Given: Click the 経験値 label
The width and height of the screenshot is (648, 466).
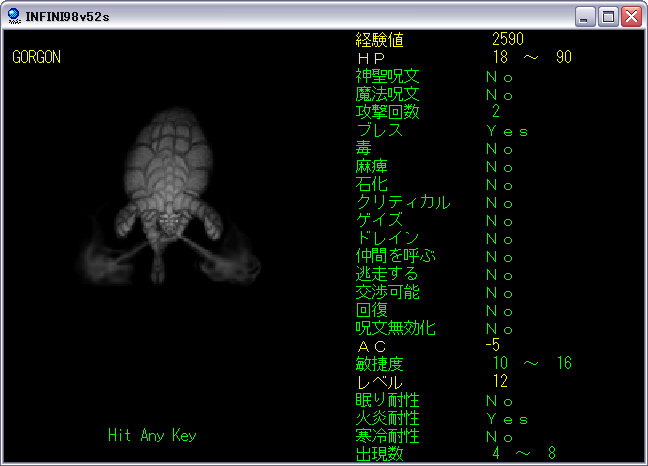Looking at the screenshot, I should [379, 40].
